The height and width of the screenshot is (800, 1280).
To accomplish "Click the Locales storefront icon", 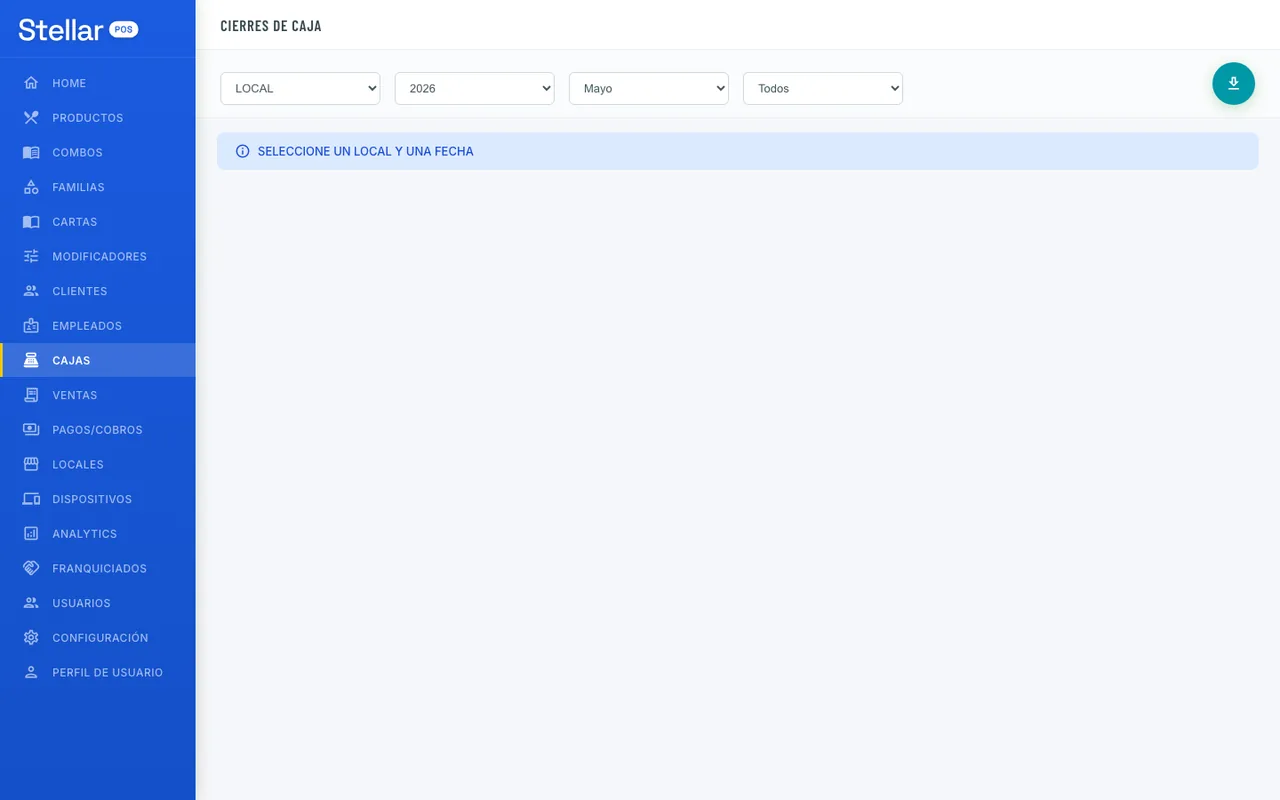I will (31, 464).
